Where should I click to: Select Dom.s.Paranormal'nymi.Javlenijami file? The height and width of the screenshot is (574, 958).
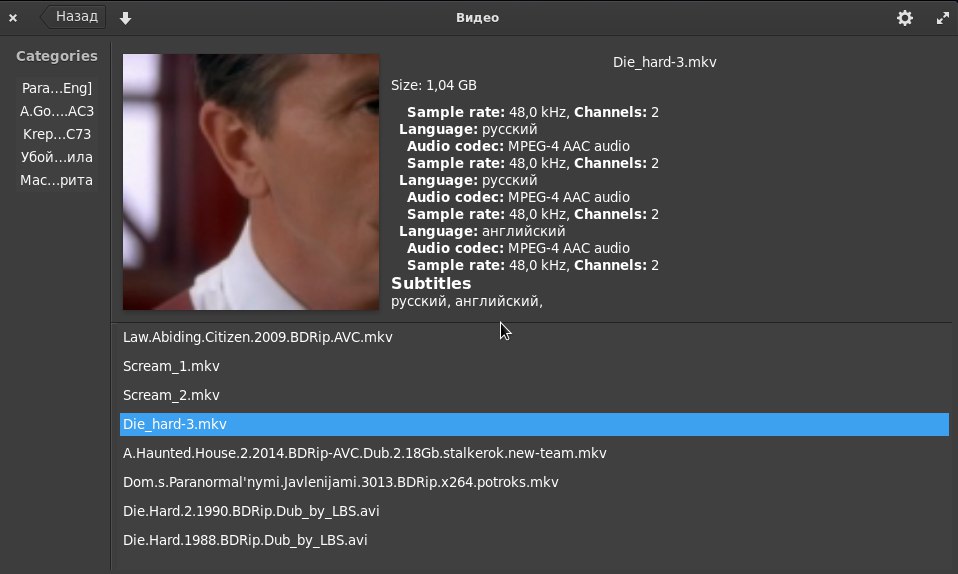coord(534,482)
